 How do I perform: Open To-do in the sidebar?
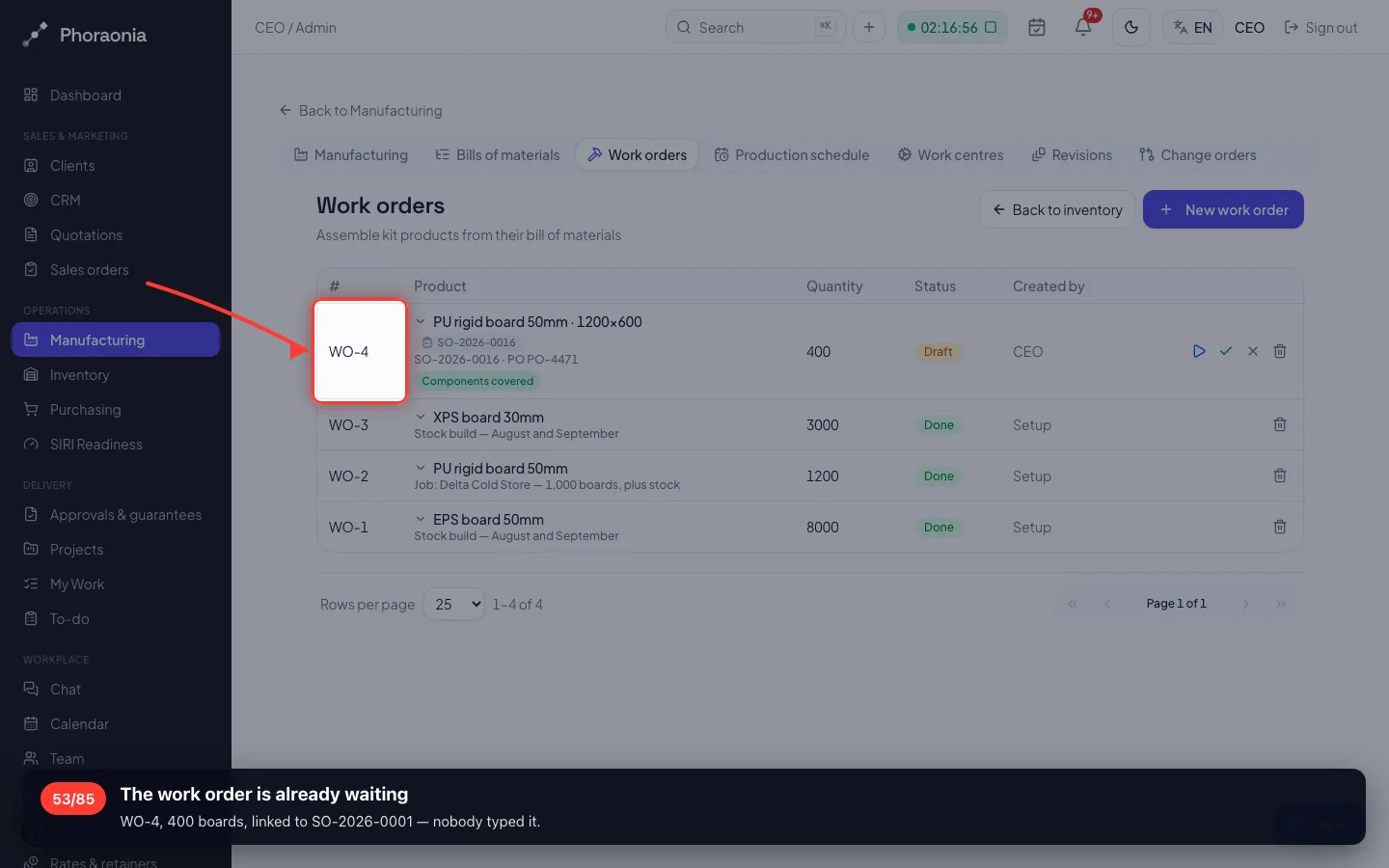point(116,618)
